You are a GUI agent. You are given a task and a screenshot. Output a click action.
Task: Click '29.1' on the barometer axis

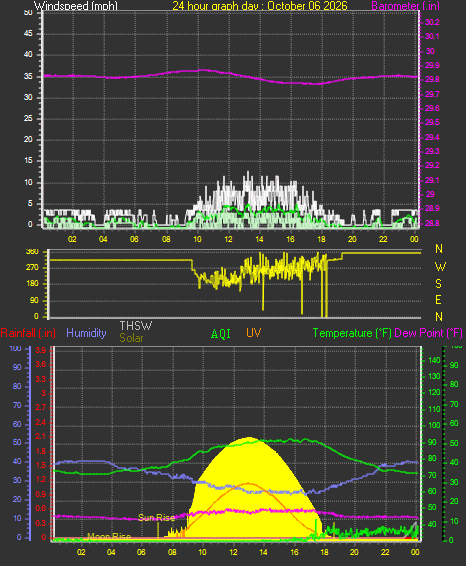tap(432, 180)
